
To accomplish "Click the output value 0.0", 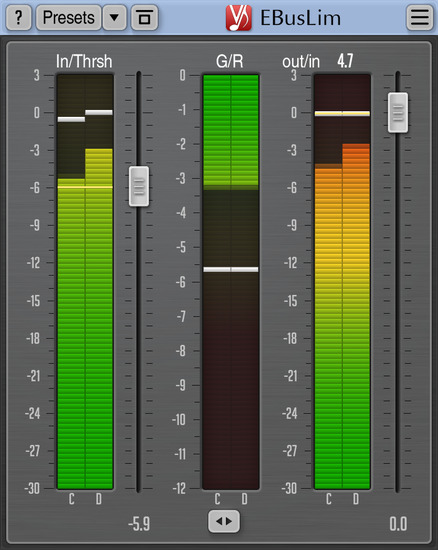I will pyautogui.click(x=398, y=524).
